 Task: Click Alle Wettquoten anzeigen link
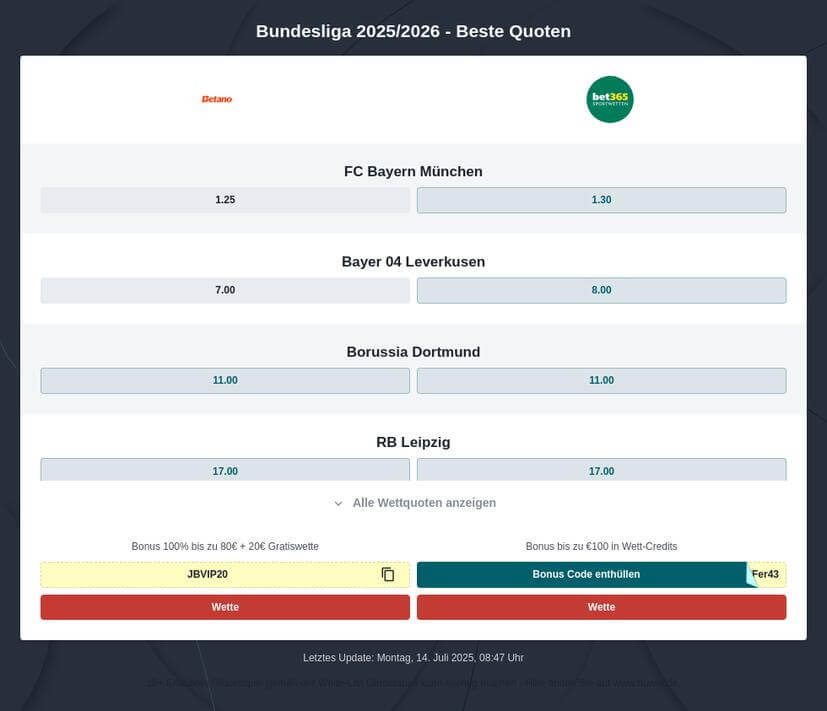click(424, 503)
